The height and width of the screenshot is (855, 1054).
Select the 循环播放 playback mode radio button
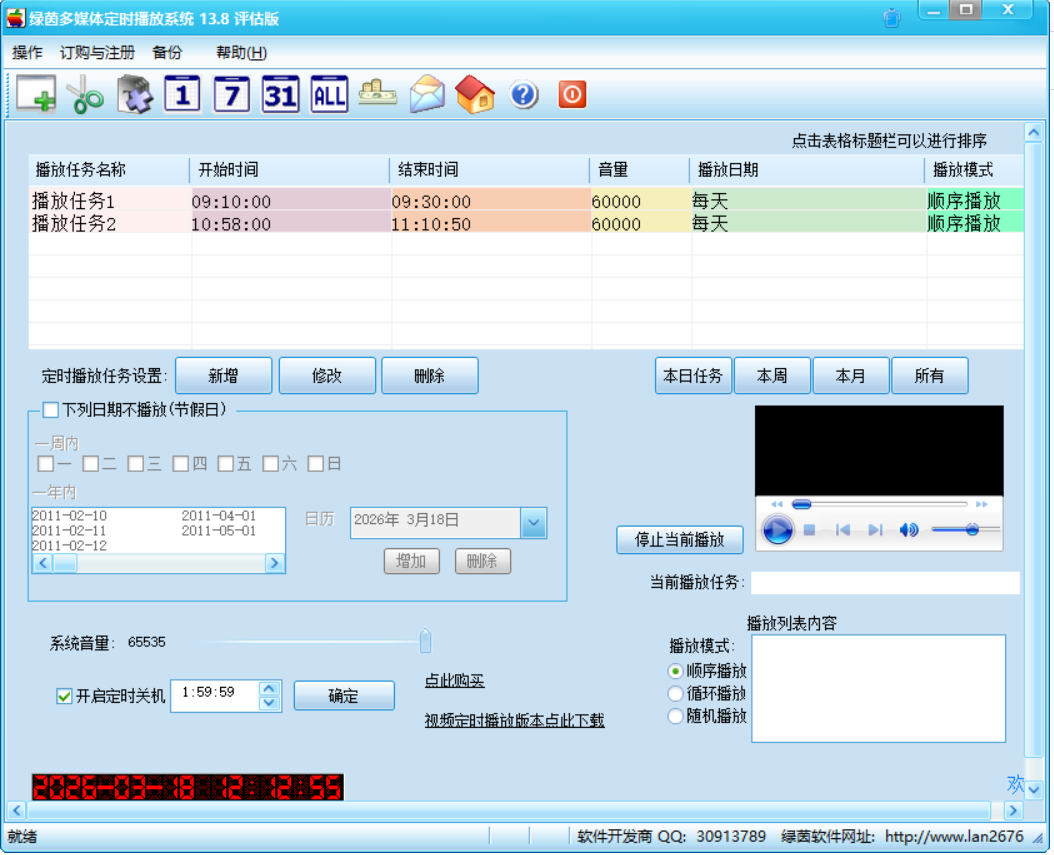[676, 694]
